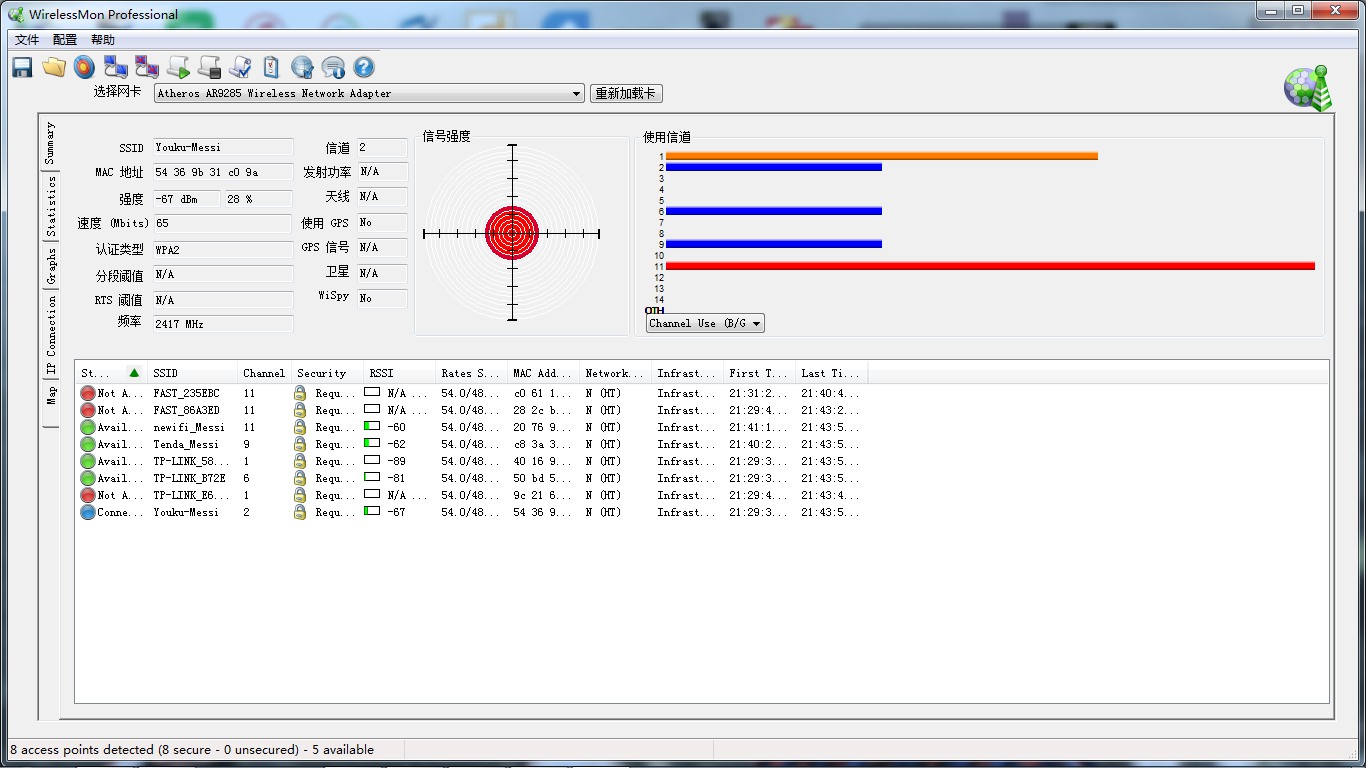Stop logging with the black square scroll icon
The height and width of the screenshot is (768, 1366).
tap(209, 67)
